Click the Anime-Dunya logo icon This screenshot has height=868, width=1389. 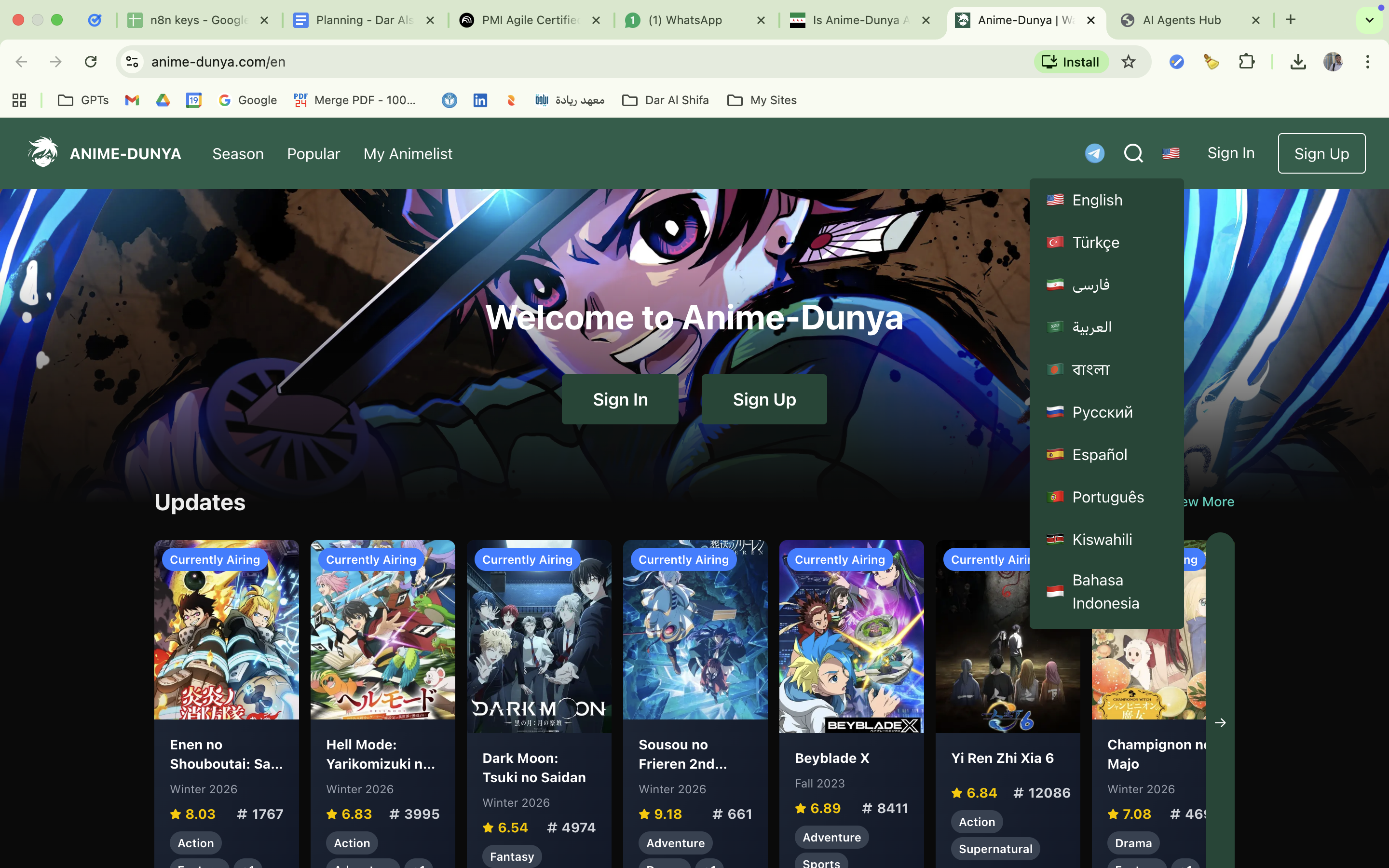[43, 153]
